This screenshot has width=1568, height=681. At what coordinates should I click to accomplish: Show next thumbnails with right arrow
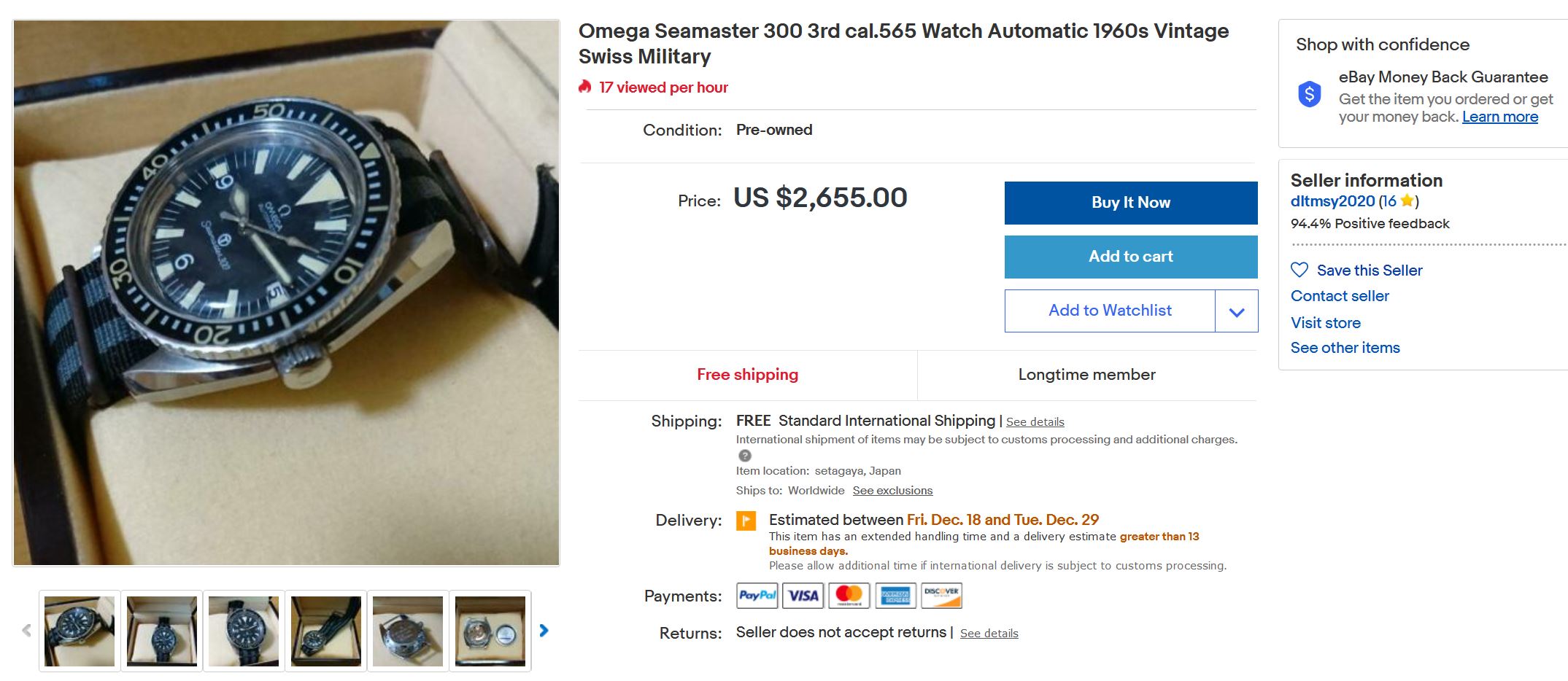coord(544,631)
